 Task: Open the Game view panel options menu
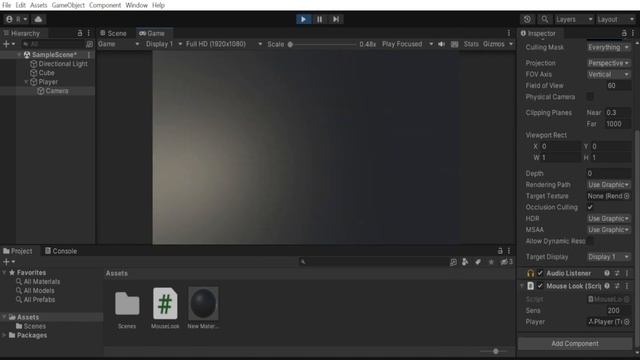pyautogui.click(x=509, y=33)
